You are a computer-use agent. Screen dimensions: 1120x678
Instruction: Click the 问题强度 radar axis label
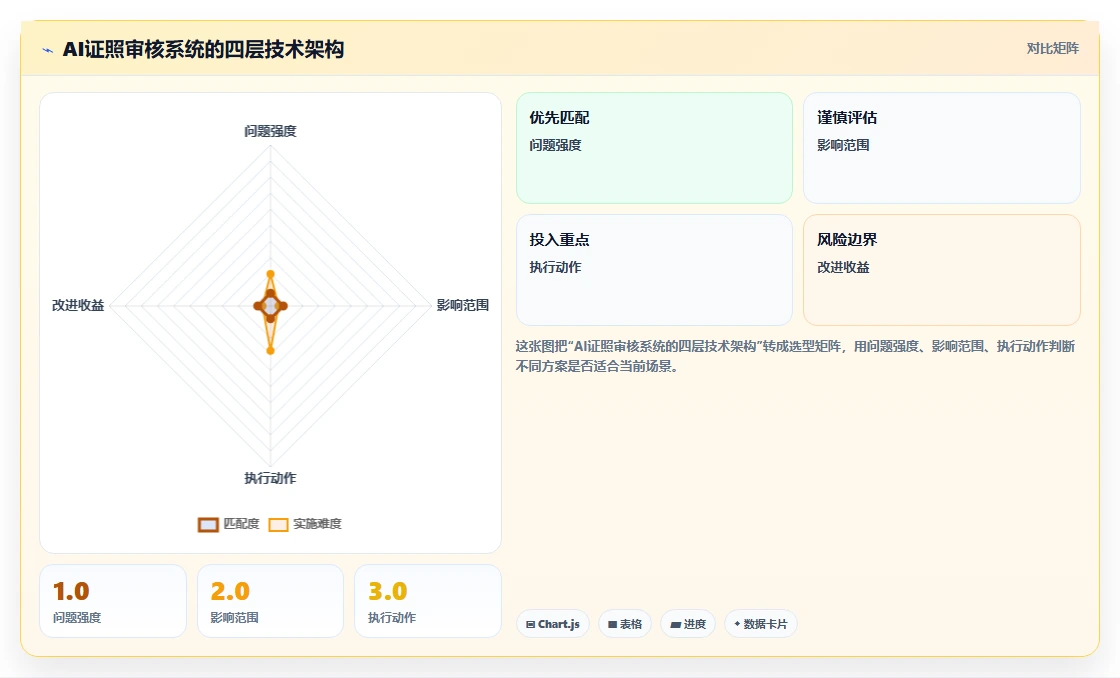coord(270,131)
